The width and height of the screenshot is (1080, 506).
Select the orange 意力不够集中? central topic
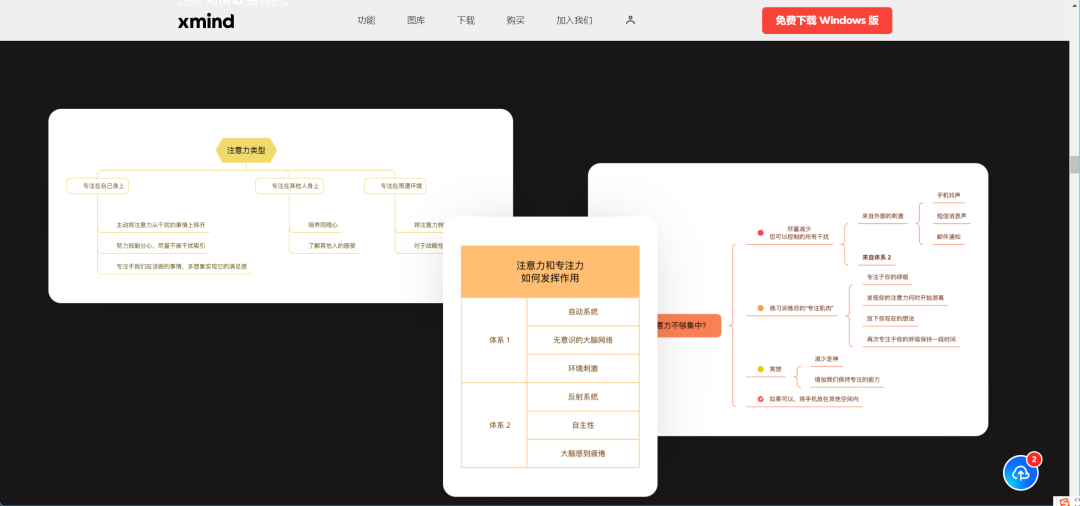pos(687,326)
